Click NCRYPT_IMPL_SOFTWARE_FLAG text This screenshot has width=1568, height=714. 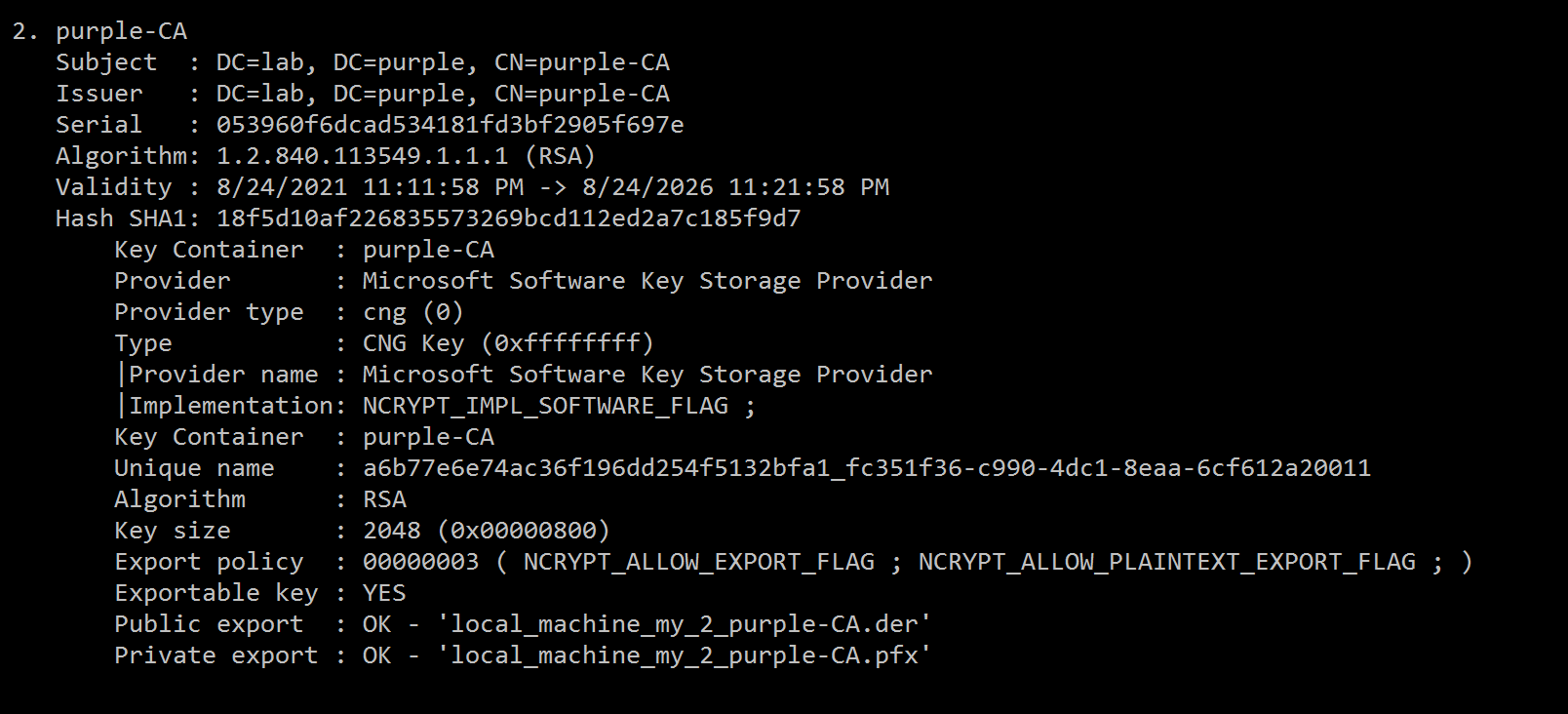(545, 406)
